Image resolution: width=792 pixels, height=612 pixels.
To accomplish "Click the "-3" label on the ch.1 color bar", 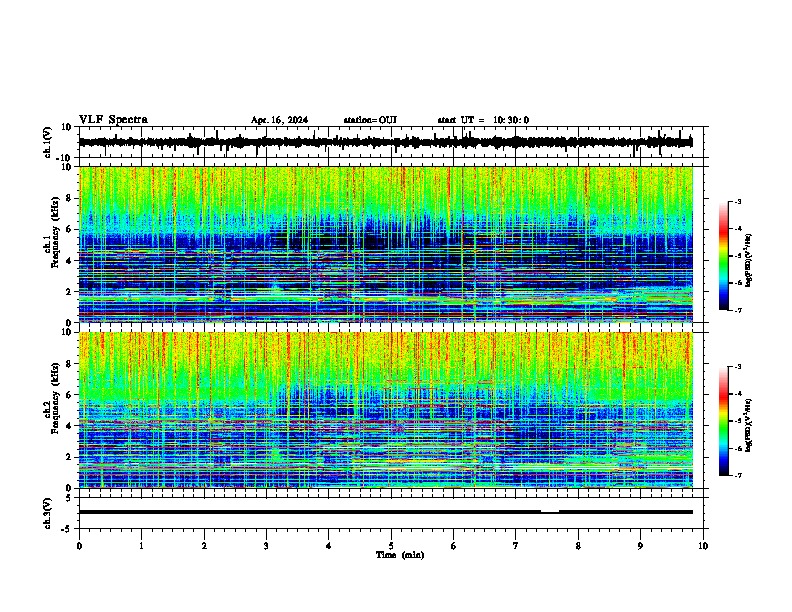I will click(737, 202).
